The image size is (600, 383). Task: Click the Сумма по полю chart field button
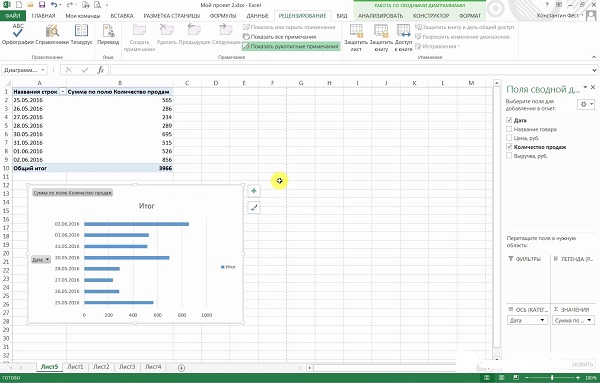coord(72,193)
